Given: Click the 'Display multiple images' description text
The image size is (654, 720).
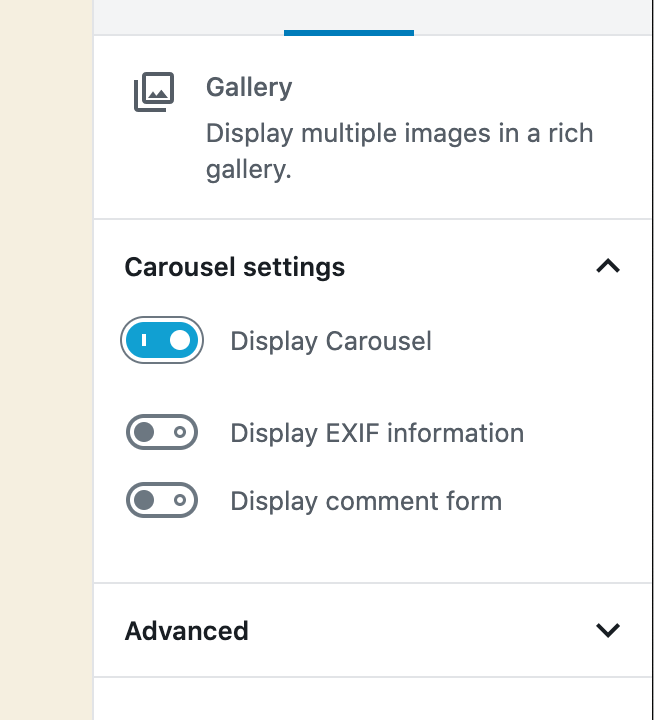Looking at the screenshot, I should (400, 151).
